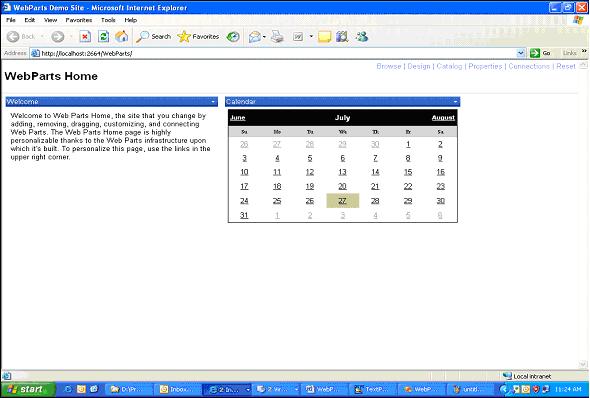Click the Edit page toolbar icon
The width and height of the screenshot is (590, 398).
(x=298, y=36)
